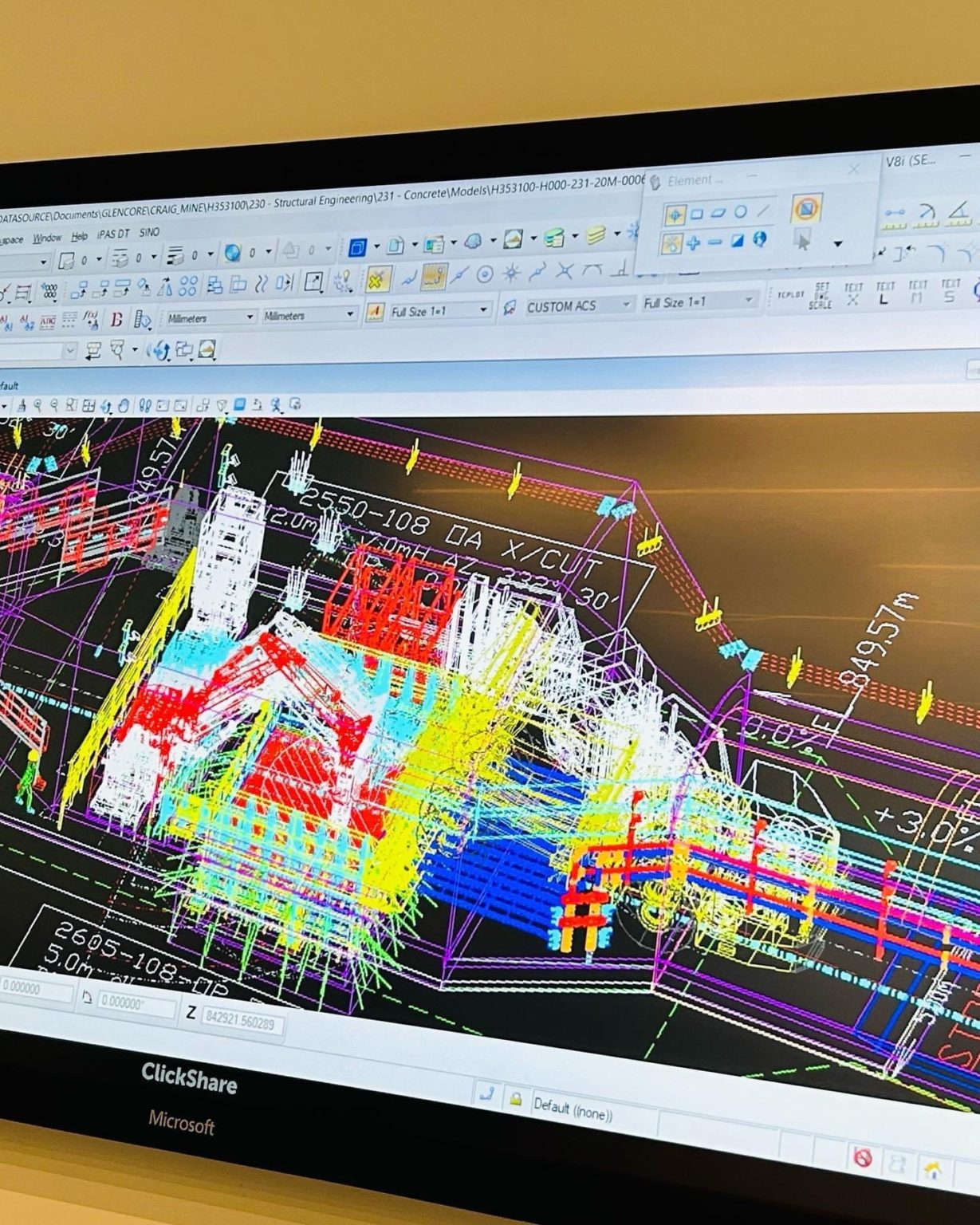Screen dimensions: 980x1225
Task: Click the Block selection mode icon
Action: point(696,214)
